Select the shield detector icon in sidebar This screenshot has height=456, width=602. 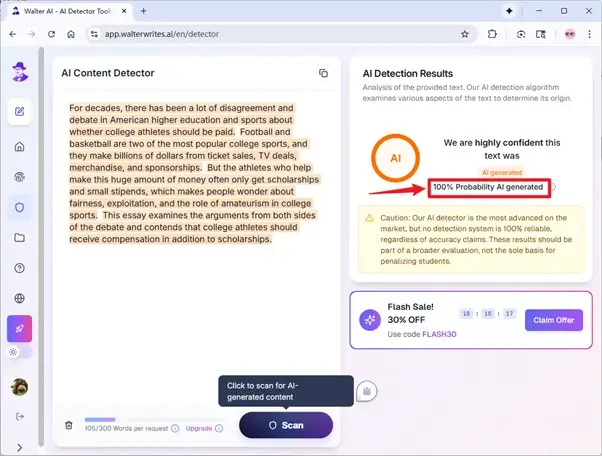pyautogui.click(x=20, y=207)
